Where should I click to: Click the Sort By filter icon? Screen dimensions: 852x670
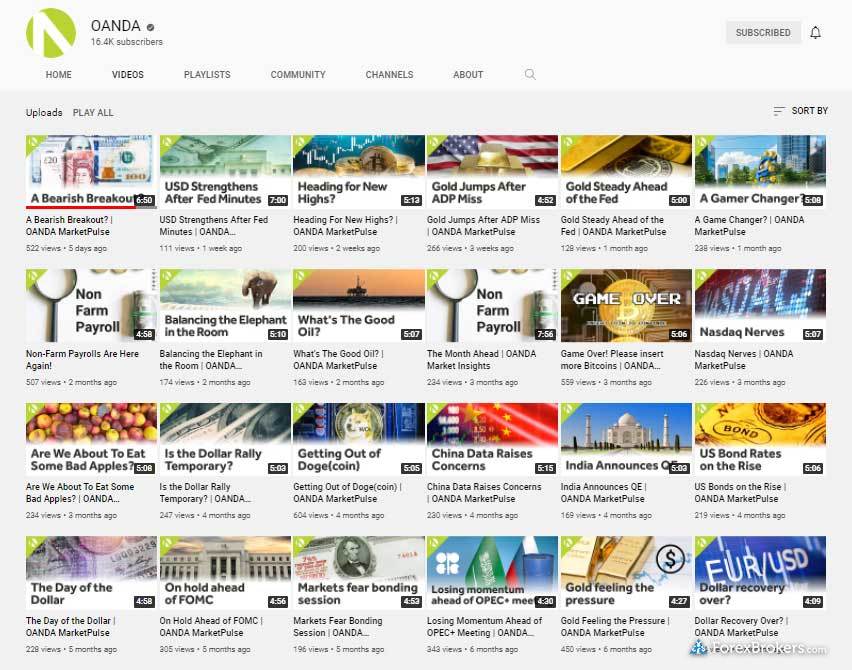[779, 111]
